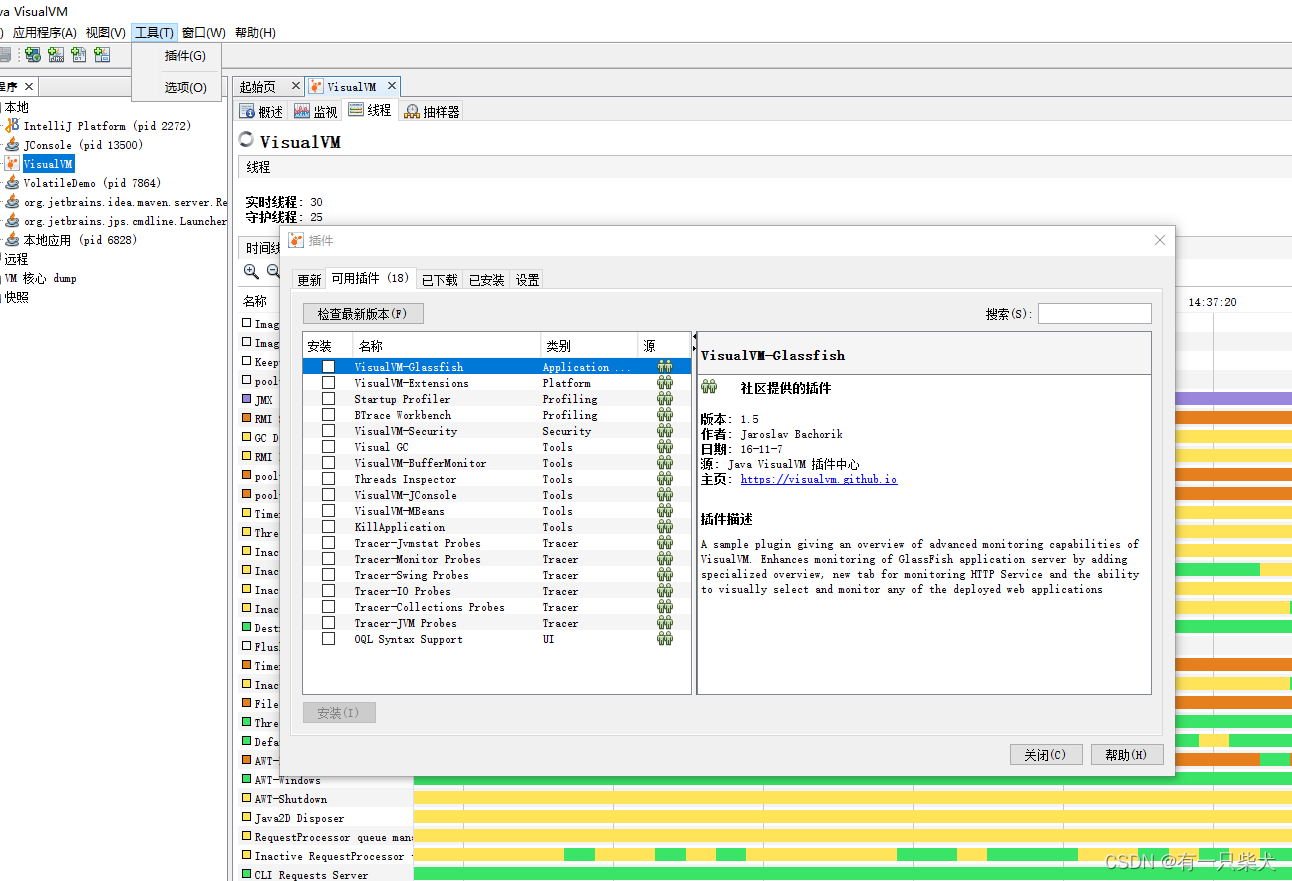1292x881 pixels.
Task: Switch to the 设置 tab in plugins dialog
Action: (x=528, y=280)
